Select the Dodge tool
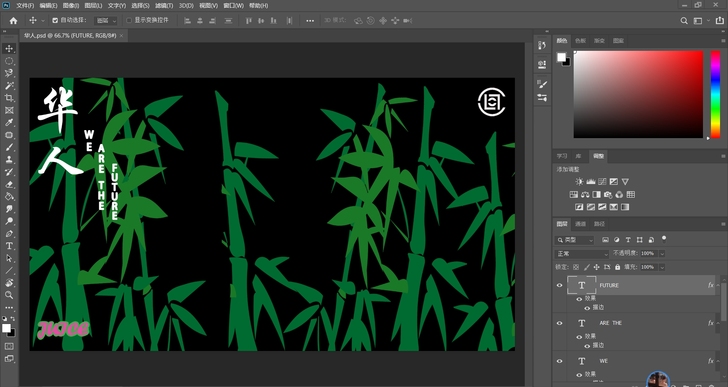 (x=9, y=221)
